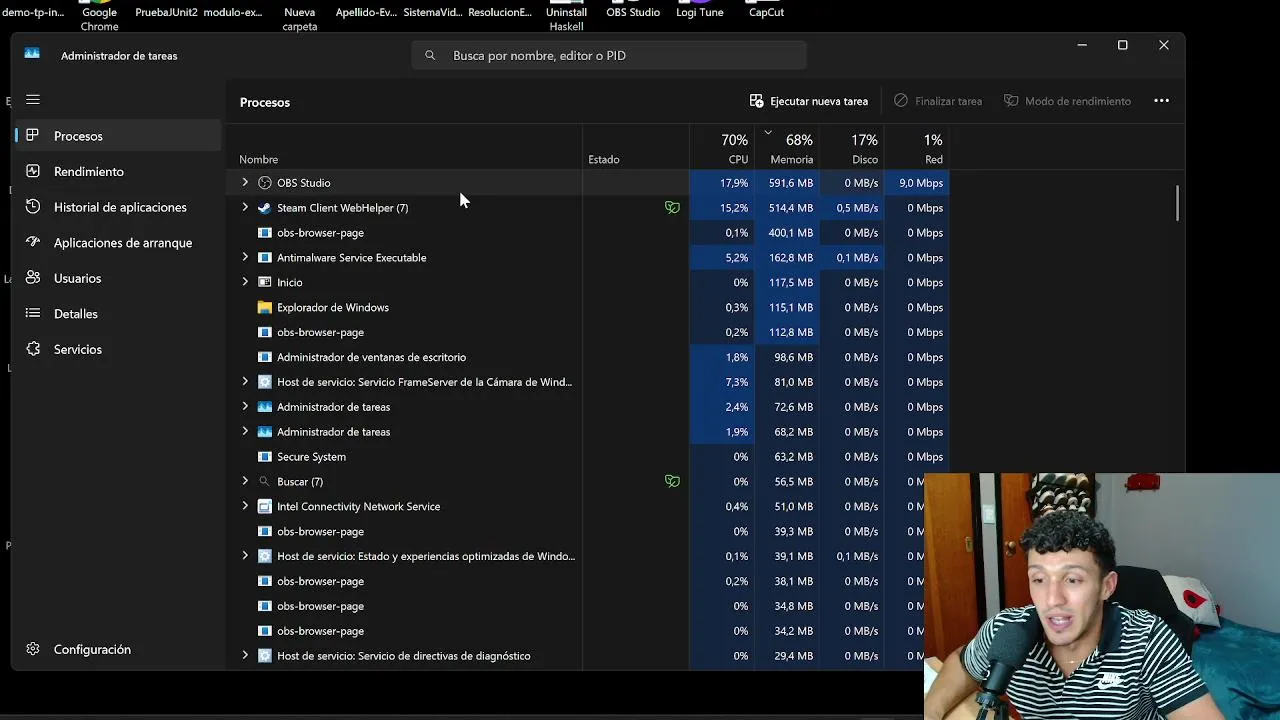1280x720 pixels.
Task: Sort processes by Red column
Action: (917, 147)
